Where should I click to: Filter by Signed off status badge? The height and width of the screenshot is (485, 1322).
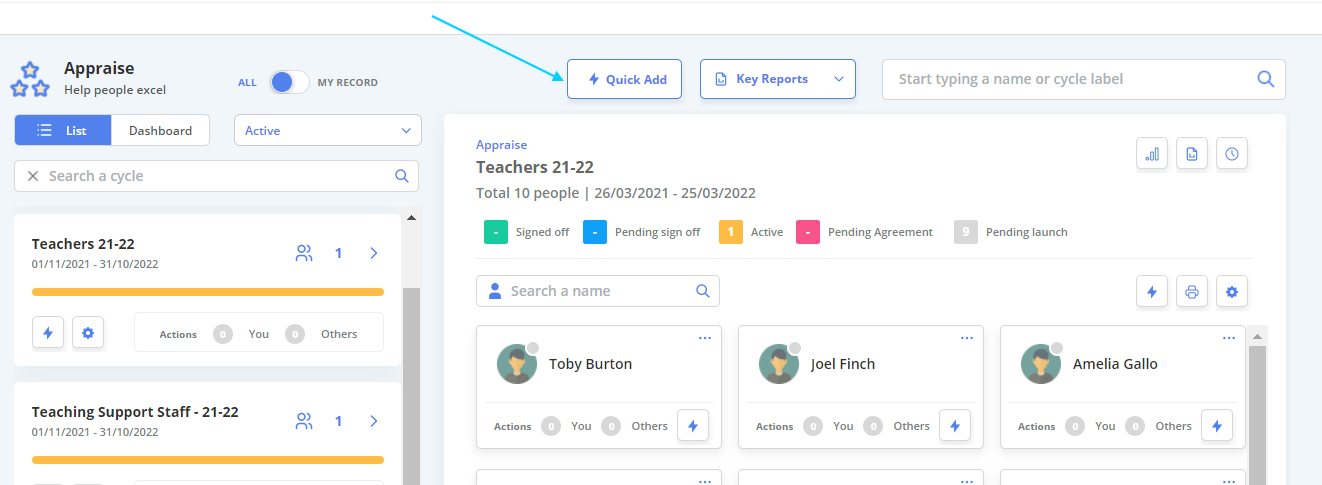tap(494, 232)
